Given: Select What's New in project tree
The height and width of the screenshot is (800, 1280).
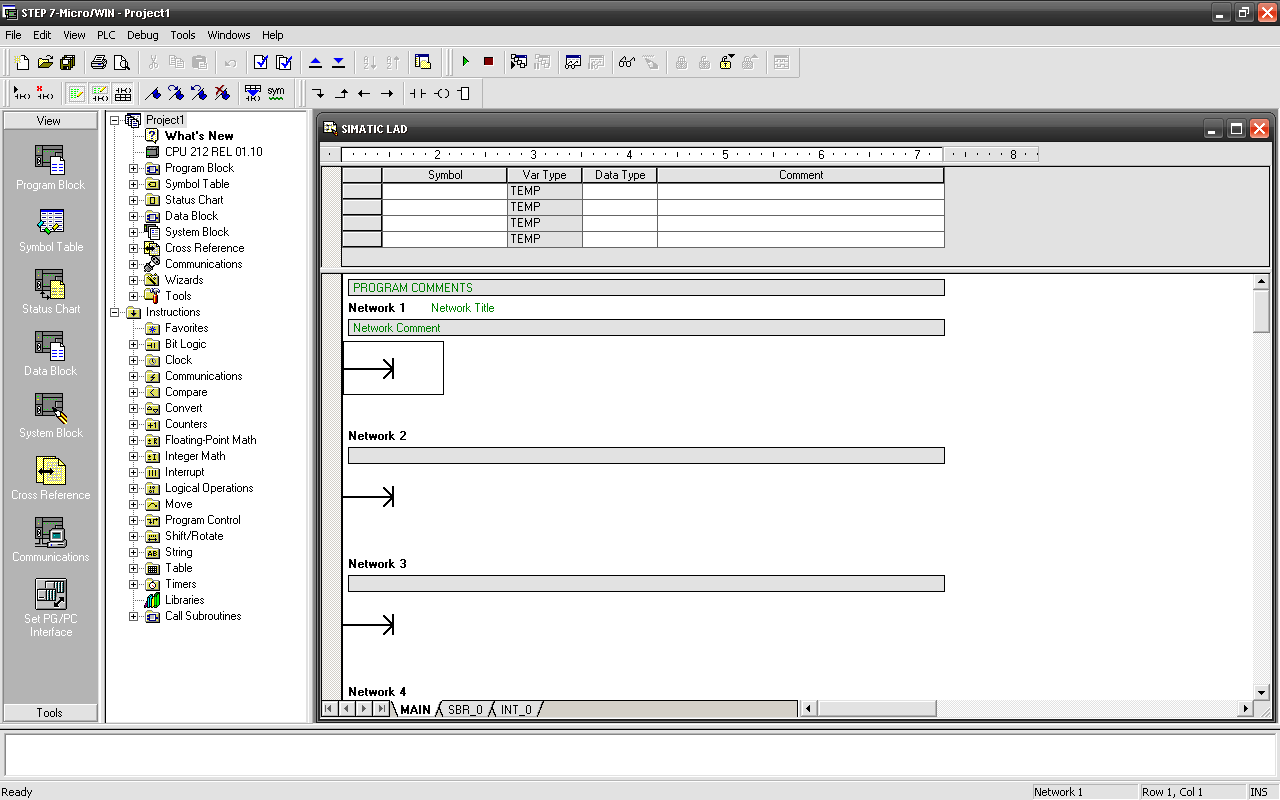Looking at the screenshot, I should click(199, 136).
